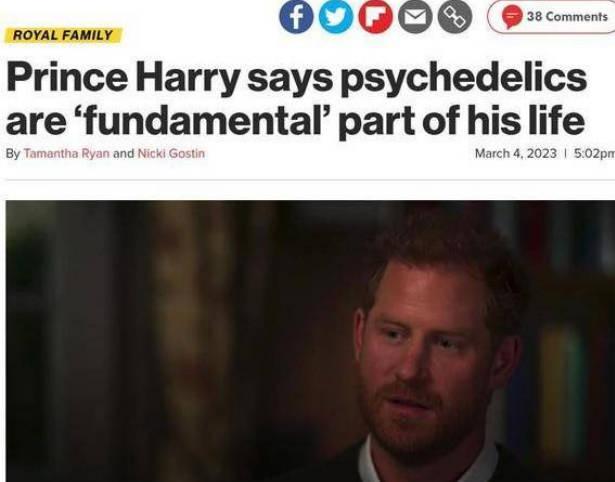Copy article link with chain icon
The height and width of the screenshot is (482, 615).
point(455,16)
